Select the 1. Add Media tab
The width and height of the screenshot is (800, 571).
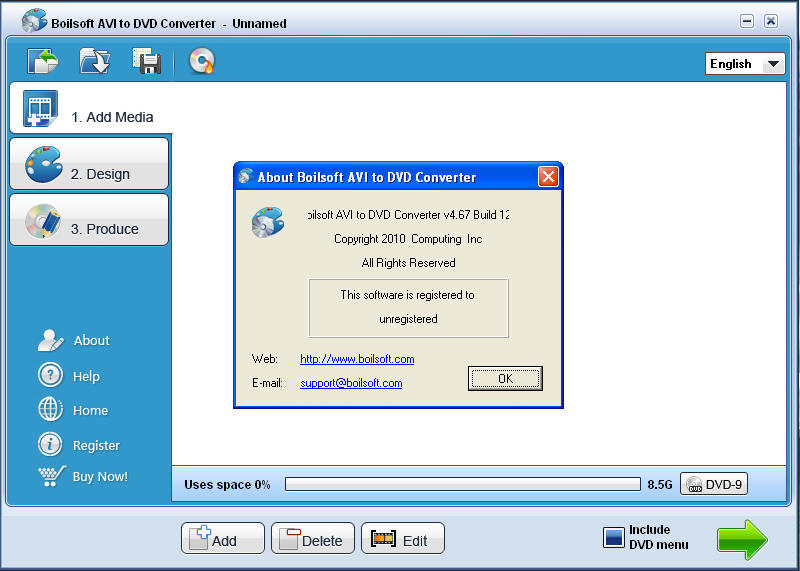[x=91, y=108]
